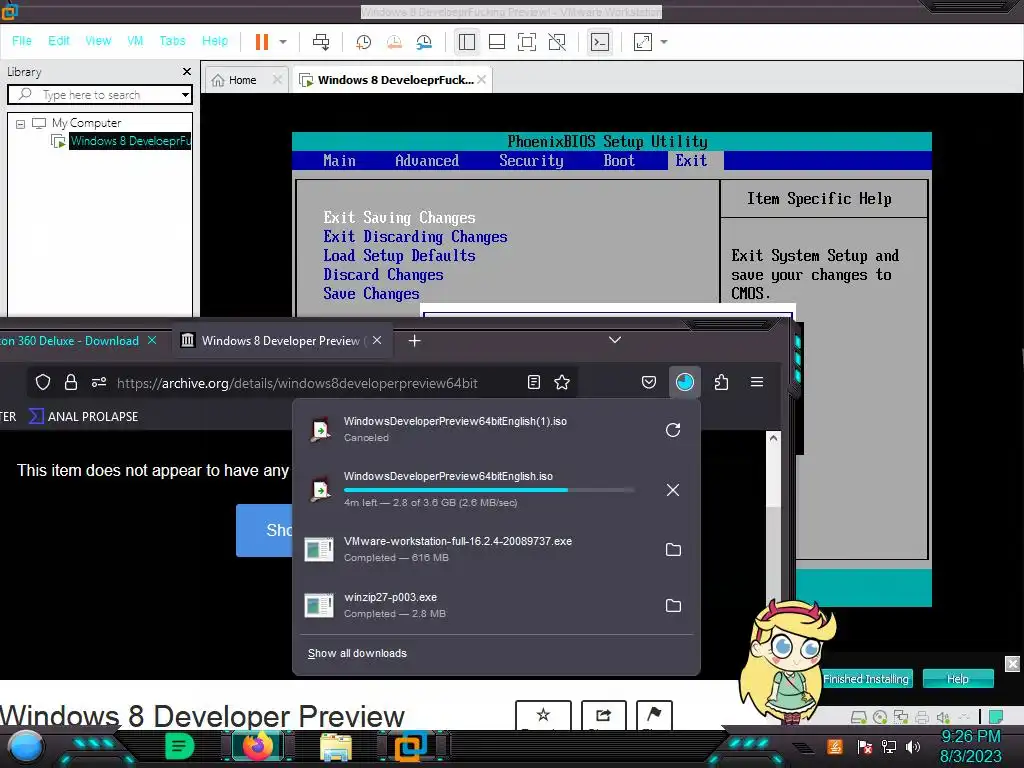Click the volume speaker tray icon
This screenshot has height=768, width=1024.
[x=913, y=746]
